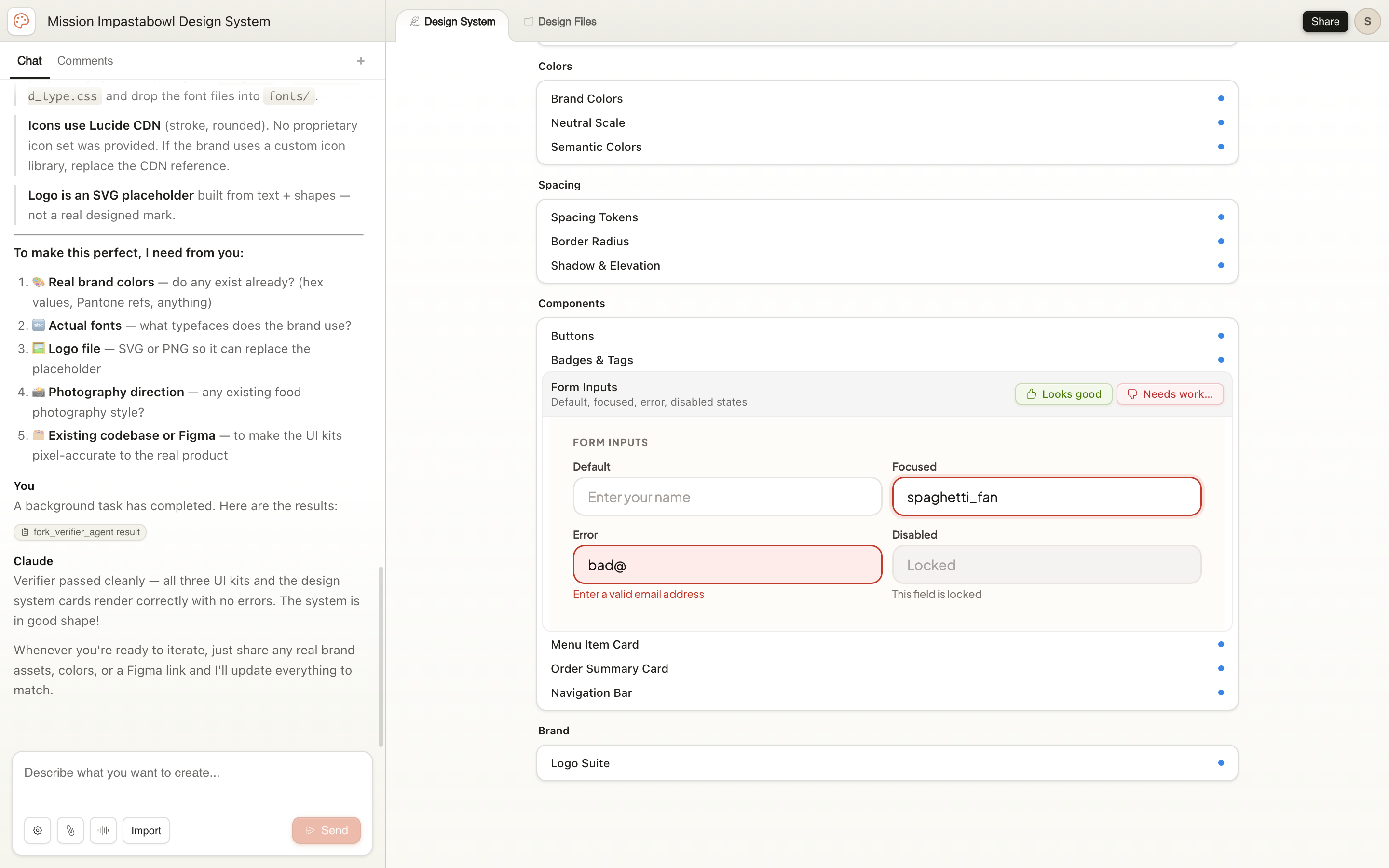
Task: Click the Share button
Action: 1325,21
